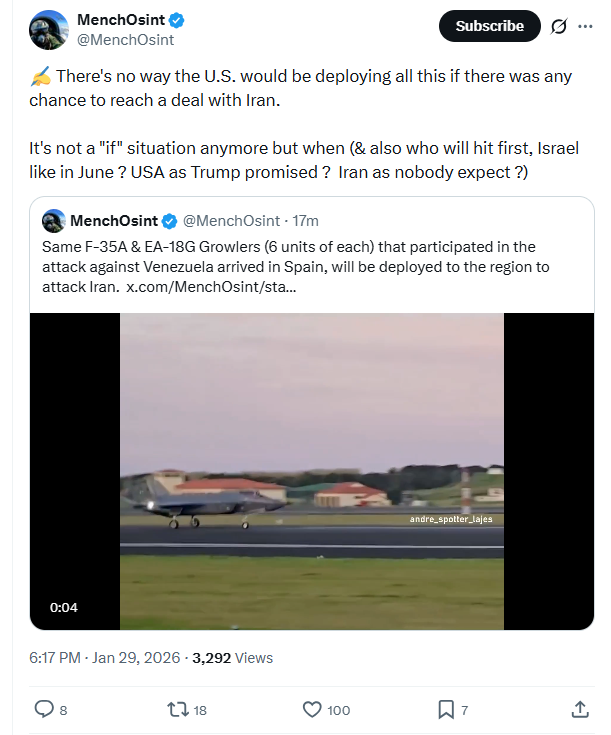Image resolution: width=611 pixels, height=735 pixels.
Task: Click the Grok explain icon
Action: 560,26
